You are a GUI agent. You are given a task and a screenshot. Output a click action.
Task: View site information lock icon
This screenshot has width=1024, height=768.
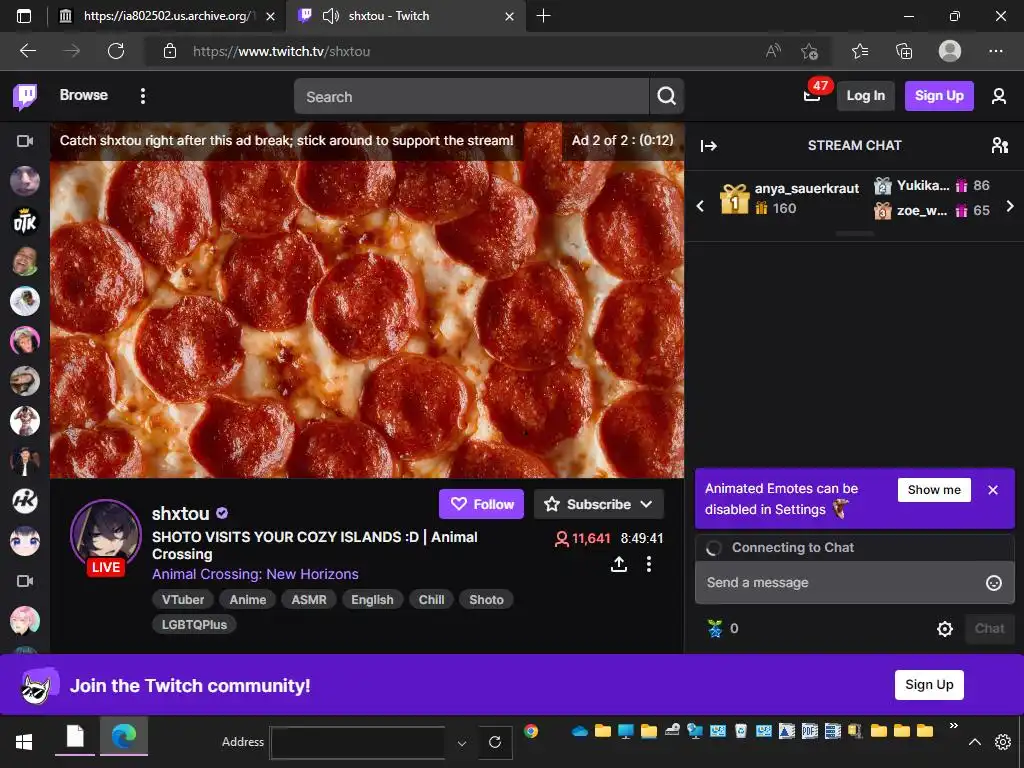pyautogui.click(x=170, y=51)
